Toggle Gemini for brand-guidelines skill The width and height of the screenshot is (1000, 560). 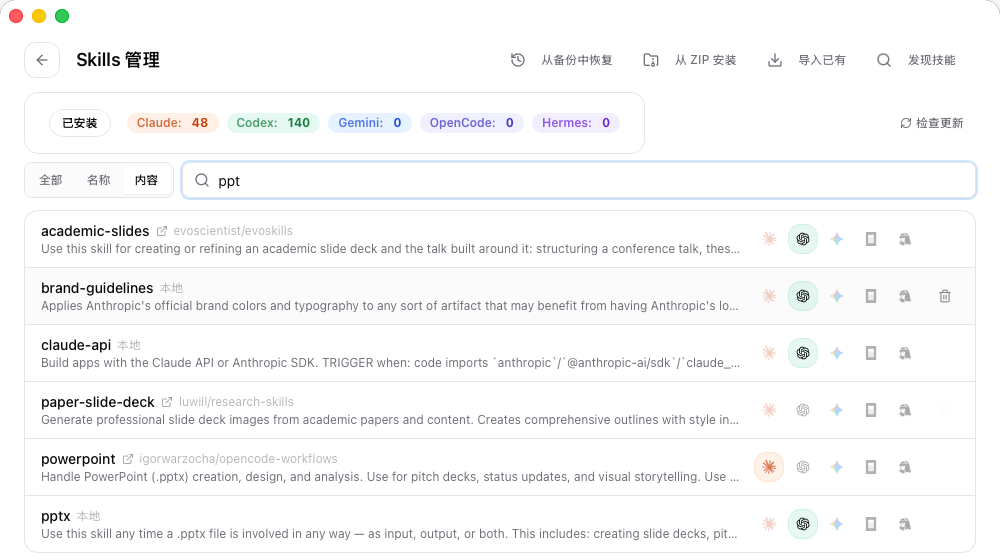tap(837, 296)
